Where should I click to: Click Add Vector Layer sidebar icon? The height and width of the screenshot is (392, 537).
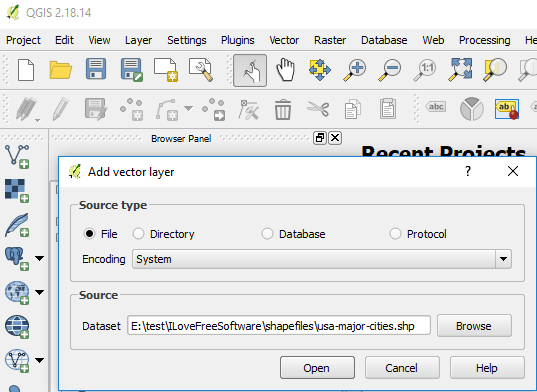coord(17,157)
